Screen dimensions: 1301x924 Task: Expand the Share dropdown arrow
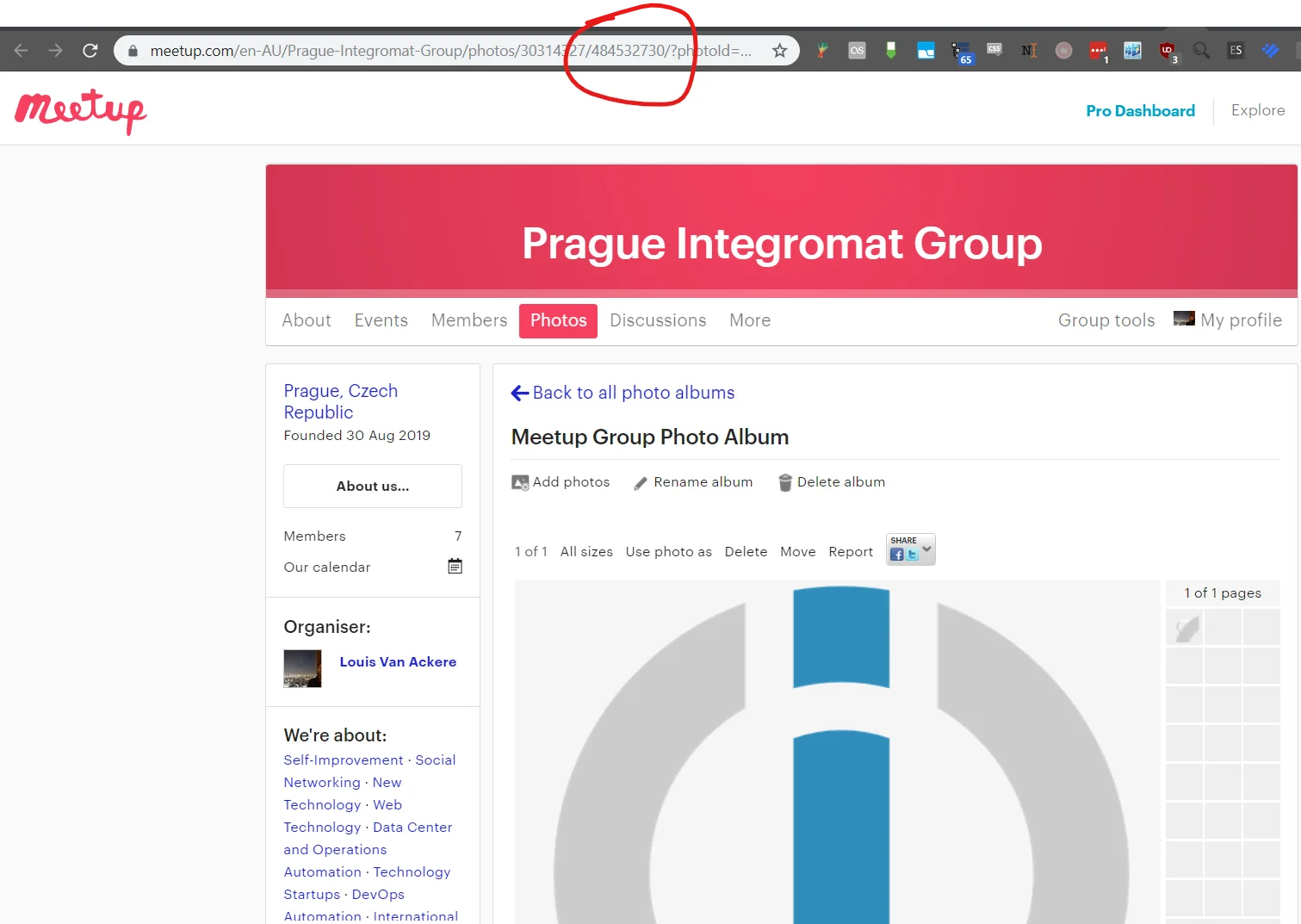coord(926,549)
